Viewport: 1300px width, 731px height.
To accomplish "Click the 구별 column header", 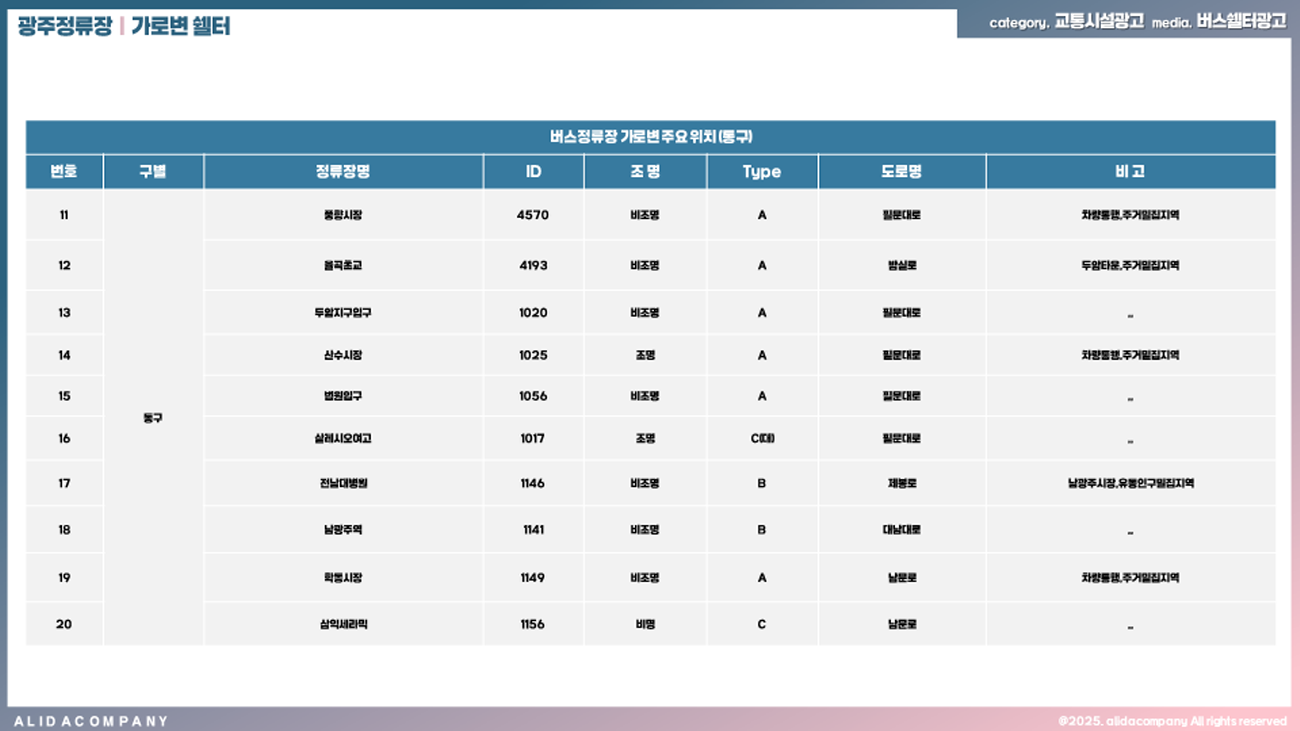I will tap(153, 172).
